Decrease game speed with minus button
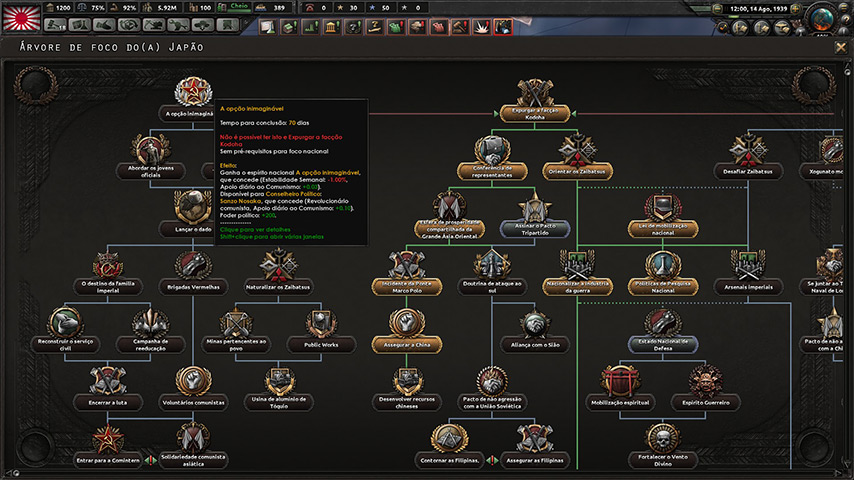Viewport: 854px width, 480px height. pyautogui.click(x=717, y=9)
